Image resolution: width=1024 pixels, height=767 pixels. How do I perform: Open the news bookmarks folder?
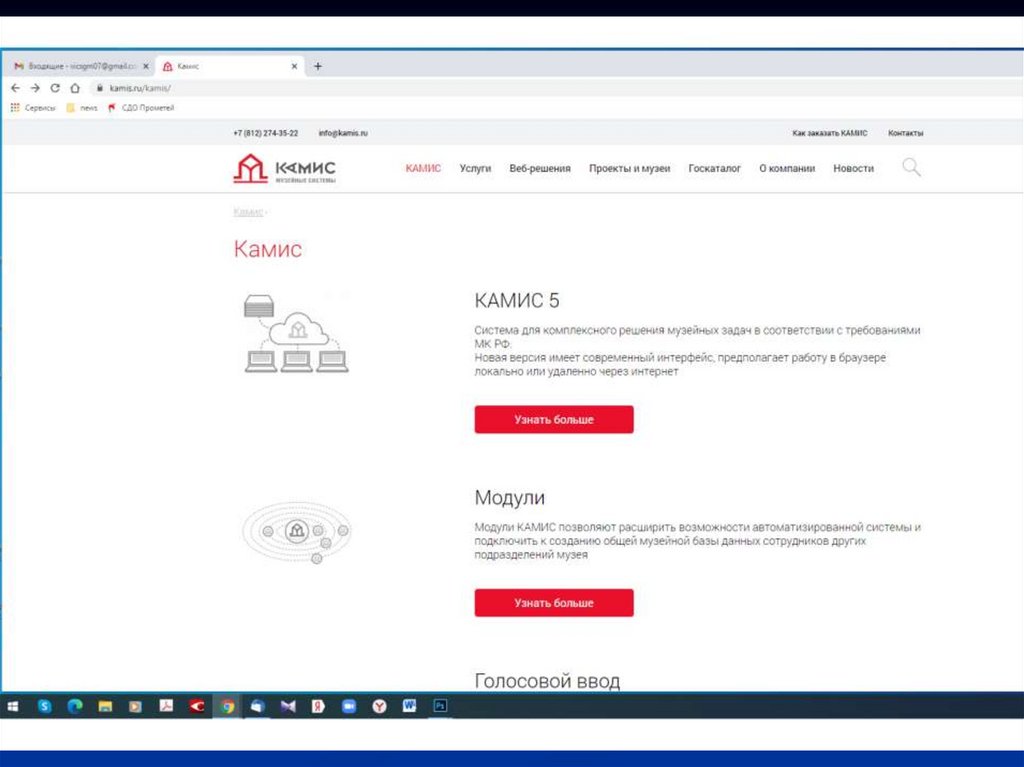tap(82, 108)
